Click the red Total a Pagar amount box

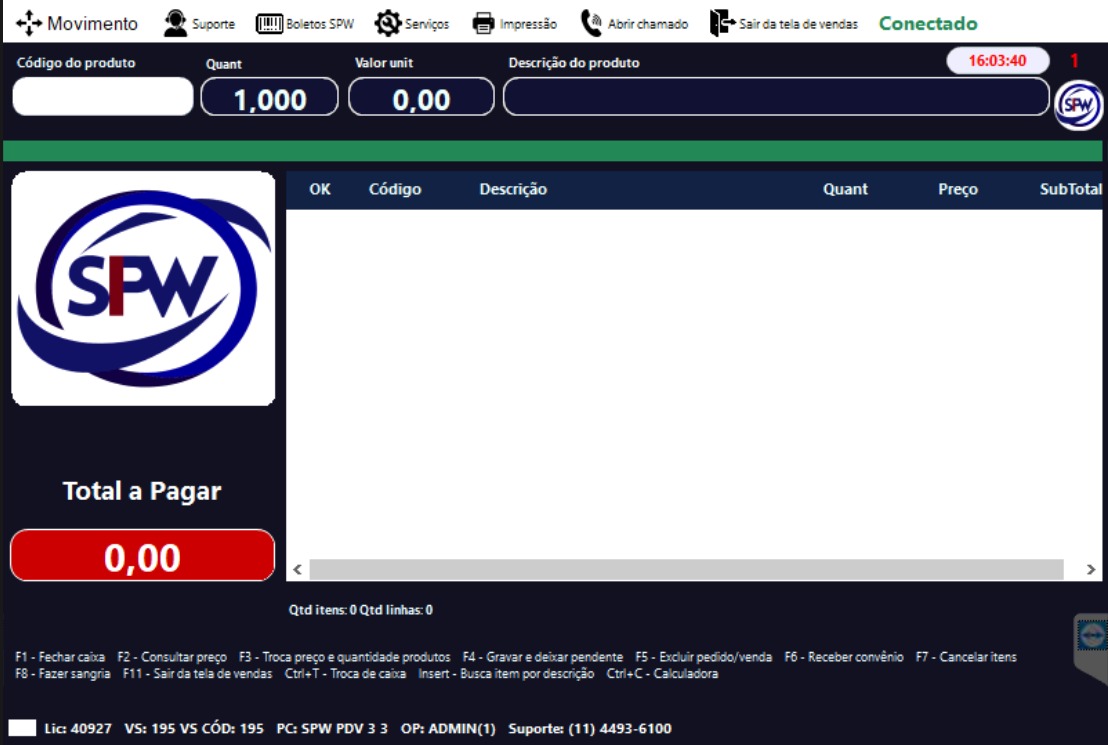pyautogui.click(x=142, y=556)
